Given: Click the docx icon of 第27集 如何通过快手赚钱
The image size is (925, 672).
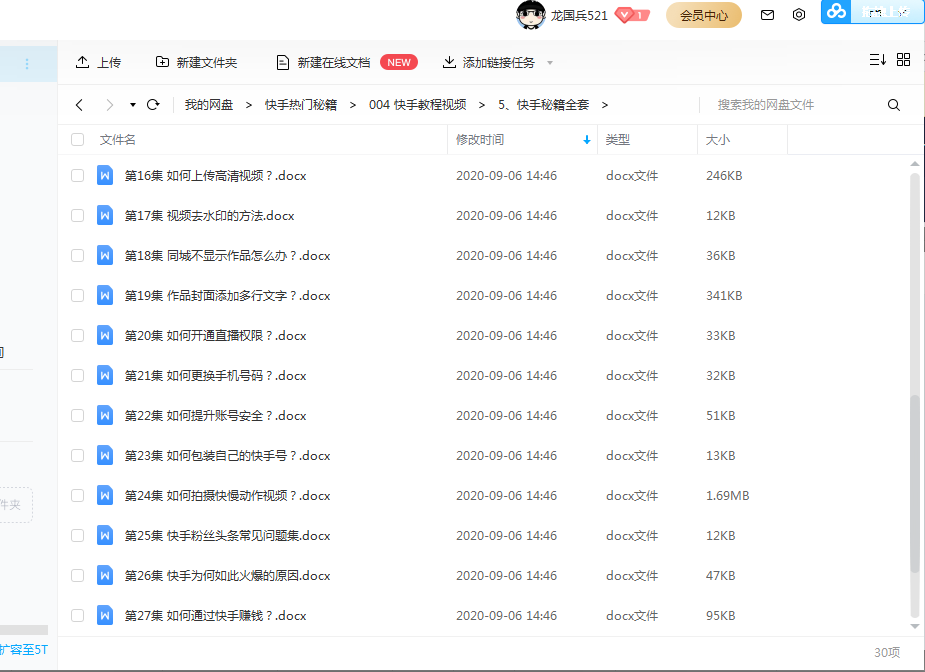Looking at the screenshot, I should (x=105, y=615).
